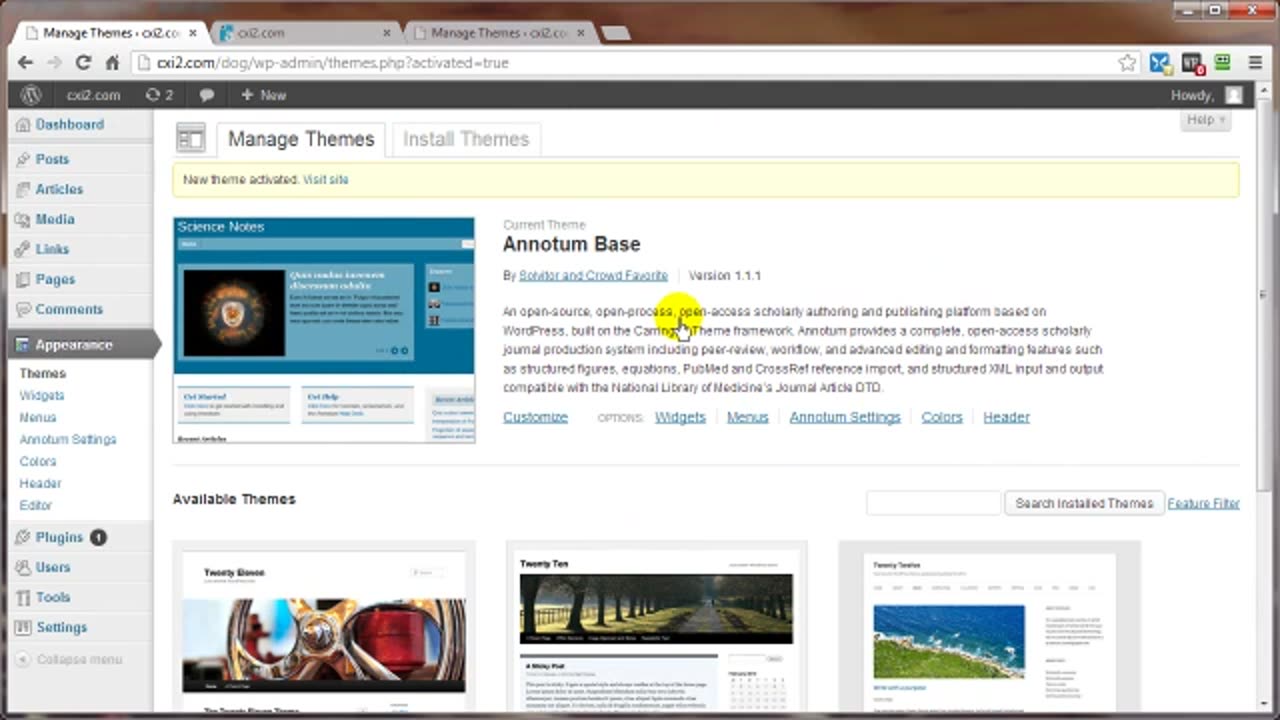Image resolution: width=1280 pixels, height=720 pixels.
Task: Open the Themes sidebar submenu item
Action: point(43,373)
